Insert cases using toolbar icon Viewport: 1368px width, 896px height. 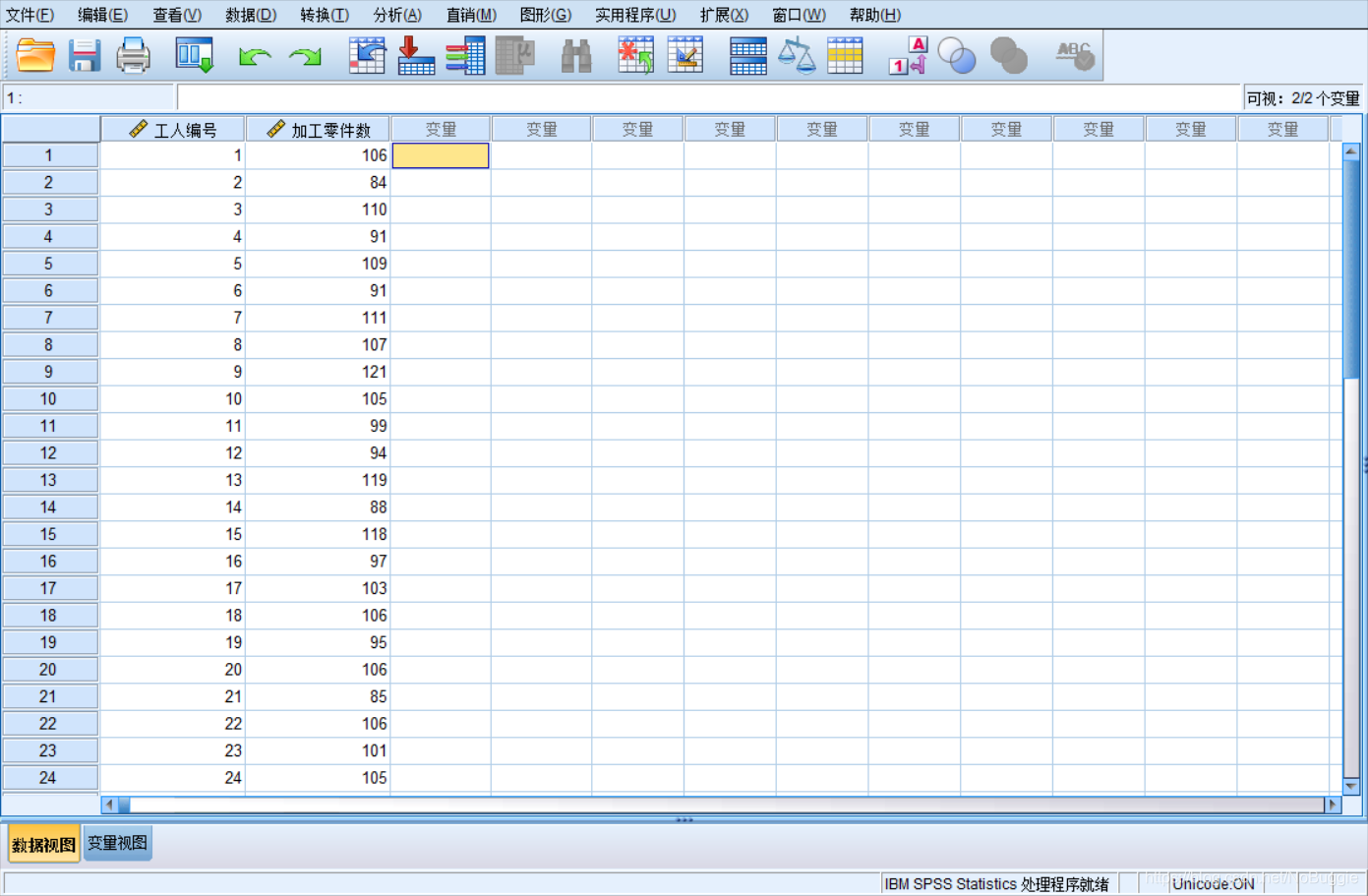click(635, 56)
